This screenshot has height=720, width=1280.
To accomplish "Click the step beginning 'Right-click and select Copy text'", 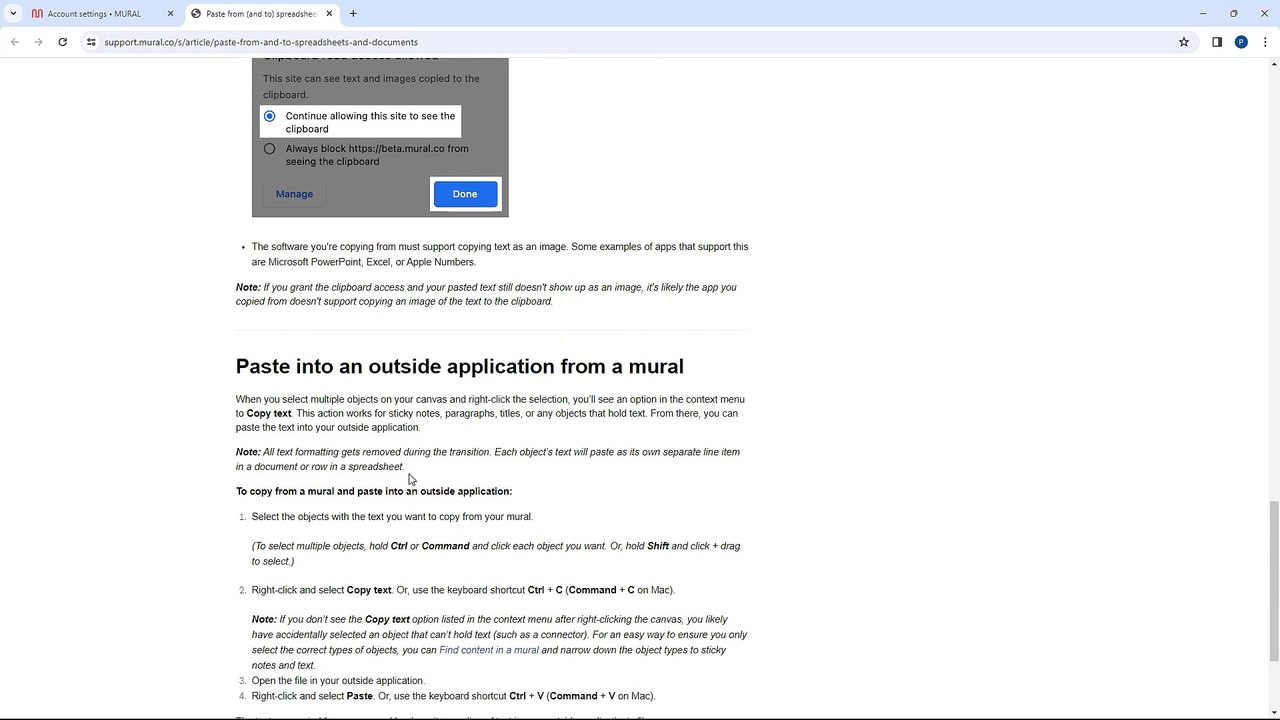I will point(463,590).
